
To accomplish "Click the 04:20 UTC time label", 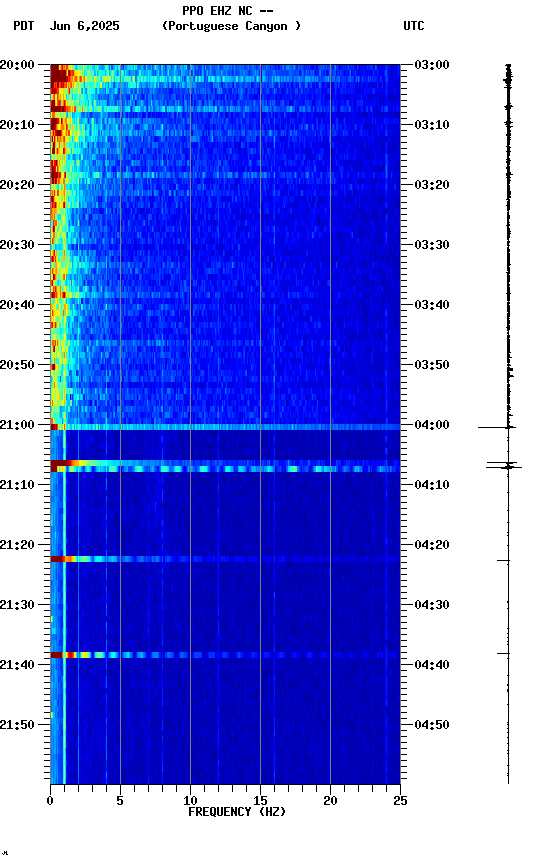I will [432, 545].
